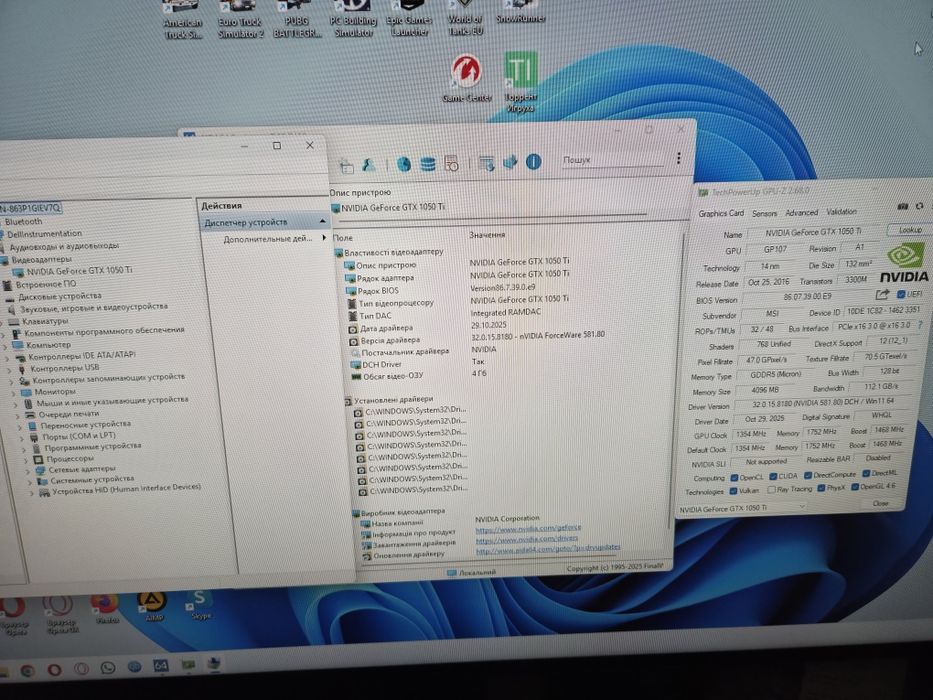The width and height of the screenshot is (933, 700).
Task: Expand Очереди печати node in Device Manager
Action: coord(17,415)
